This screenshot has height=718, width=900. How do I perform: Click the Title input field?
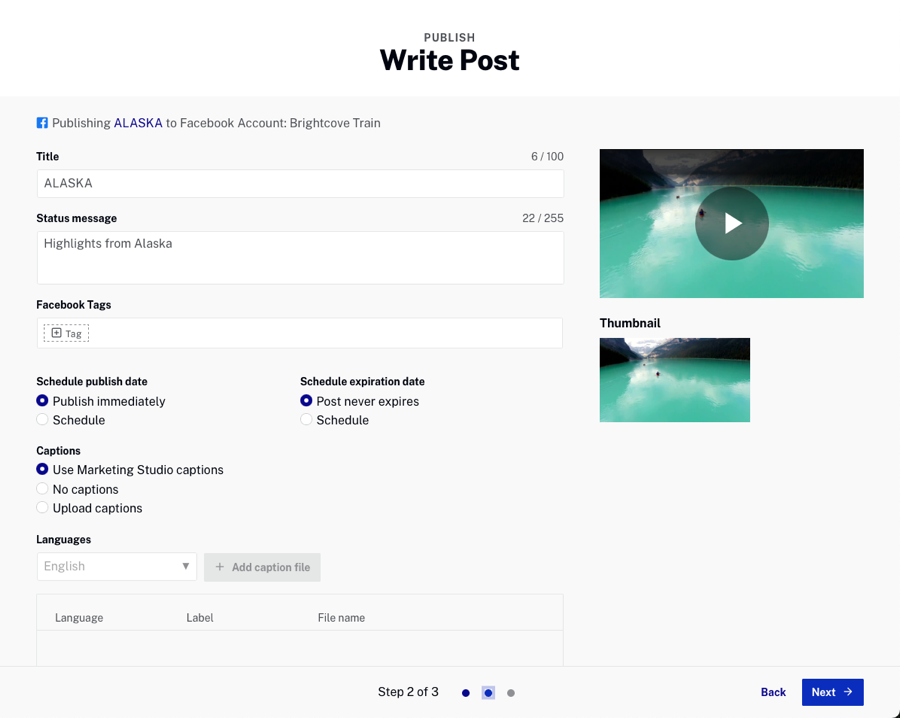(300, 184)
